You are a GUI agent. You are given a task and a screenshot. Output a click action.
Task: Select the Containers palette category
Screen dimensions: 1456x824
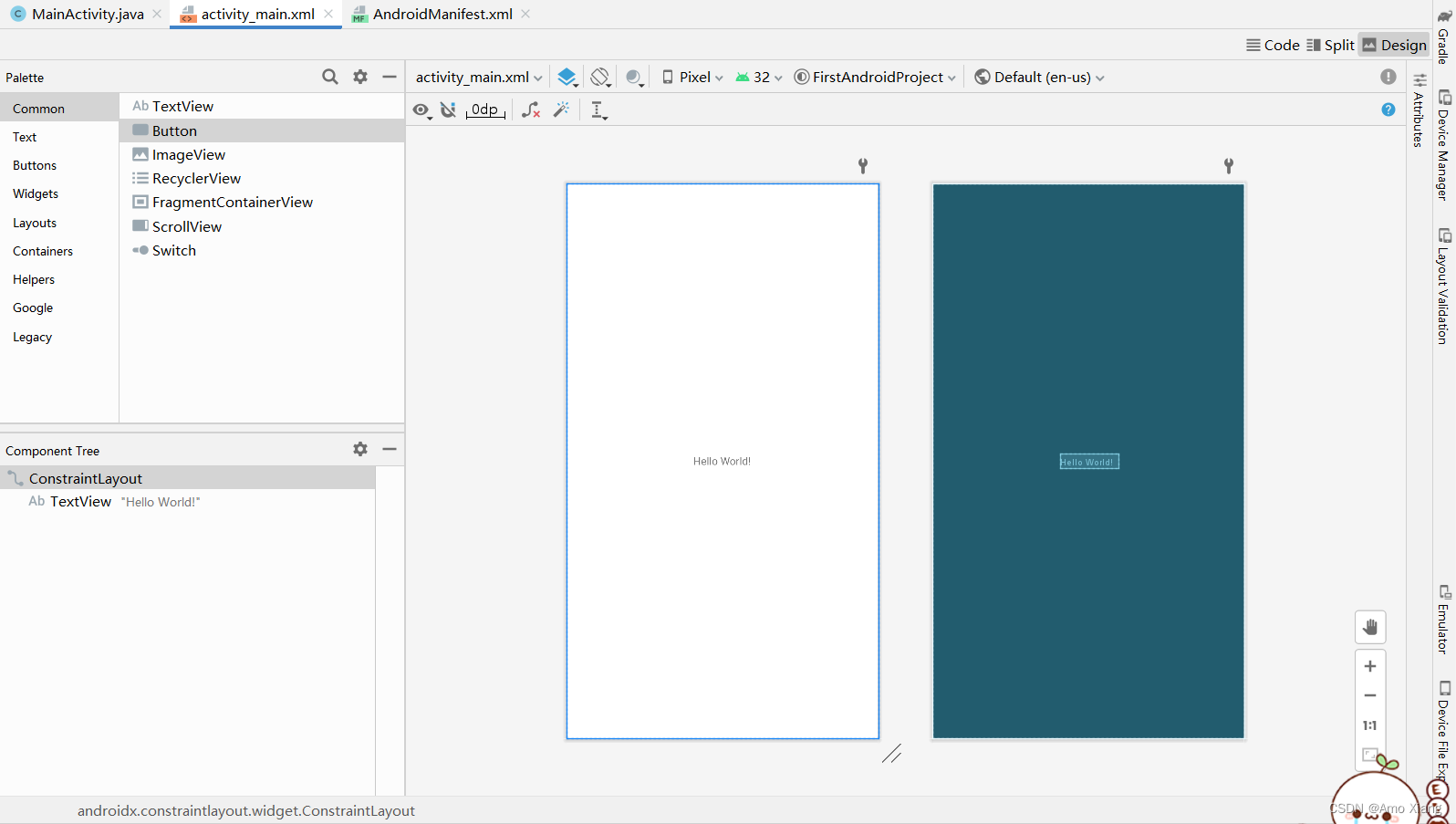click(x=59, y=251)
